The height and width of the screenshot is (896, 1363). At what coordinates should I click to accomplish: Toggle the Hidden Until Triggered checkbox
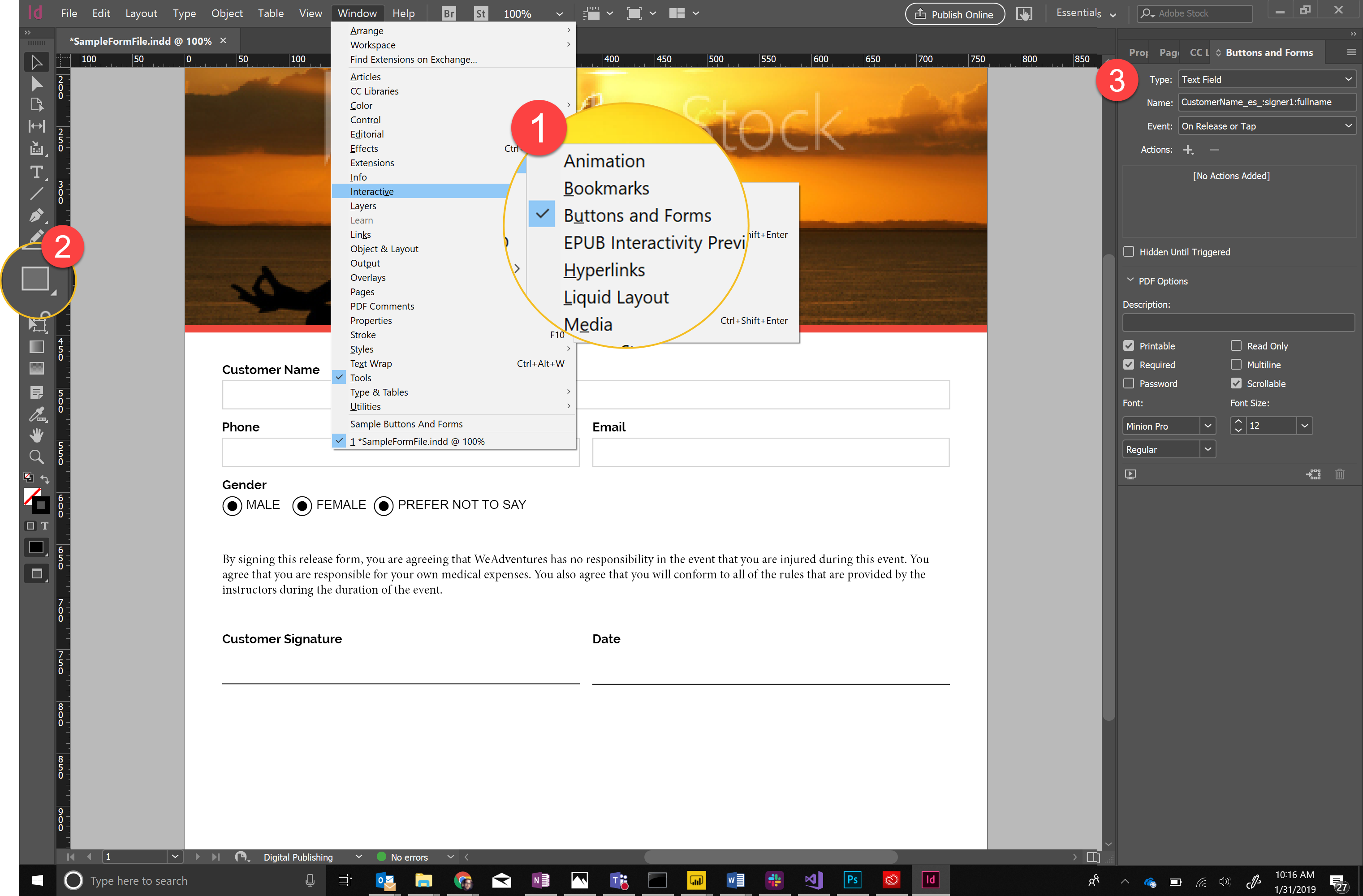(1129, 251)
